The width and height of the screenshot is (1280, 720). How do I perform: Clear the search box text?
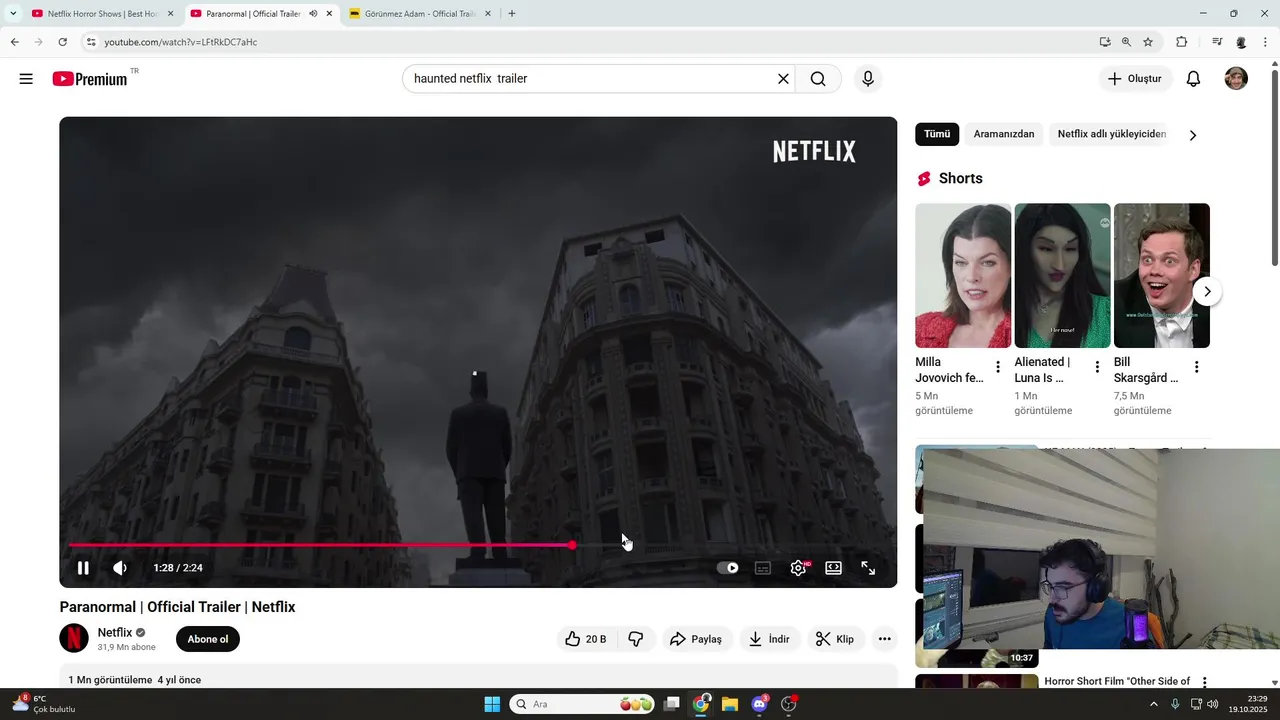783,79
